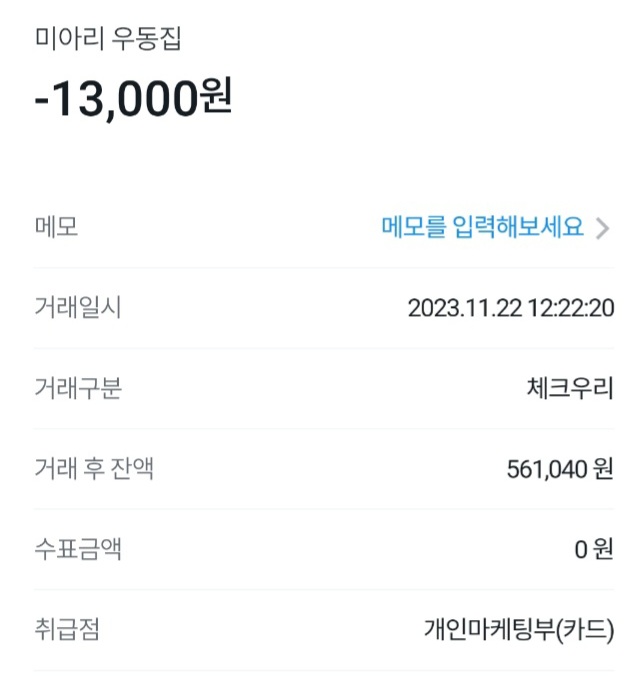Tap the '체크우리' transaction type value
This screenshot has width=642, height=698.
[x=568, y=388]
